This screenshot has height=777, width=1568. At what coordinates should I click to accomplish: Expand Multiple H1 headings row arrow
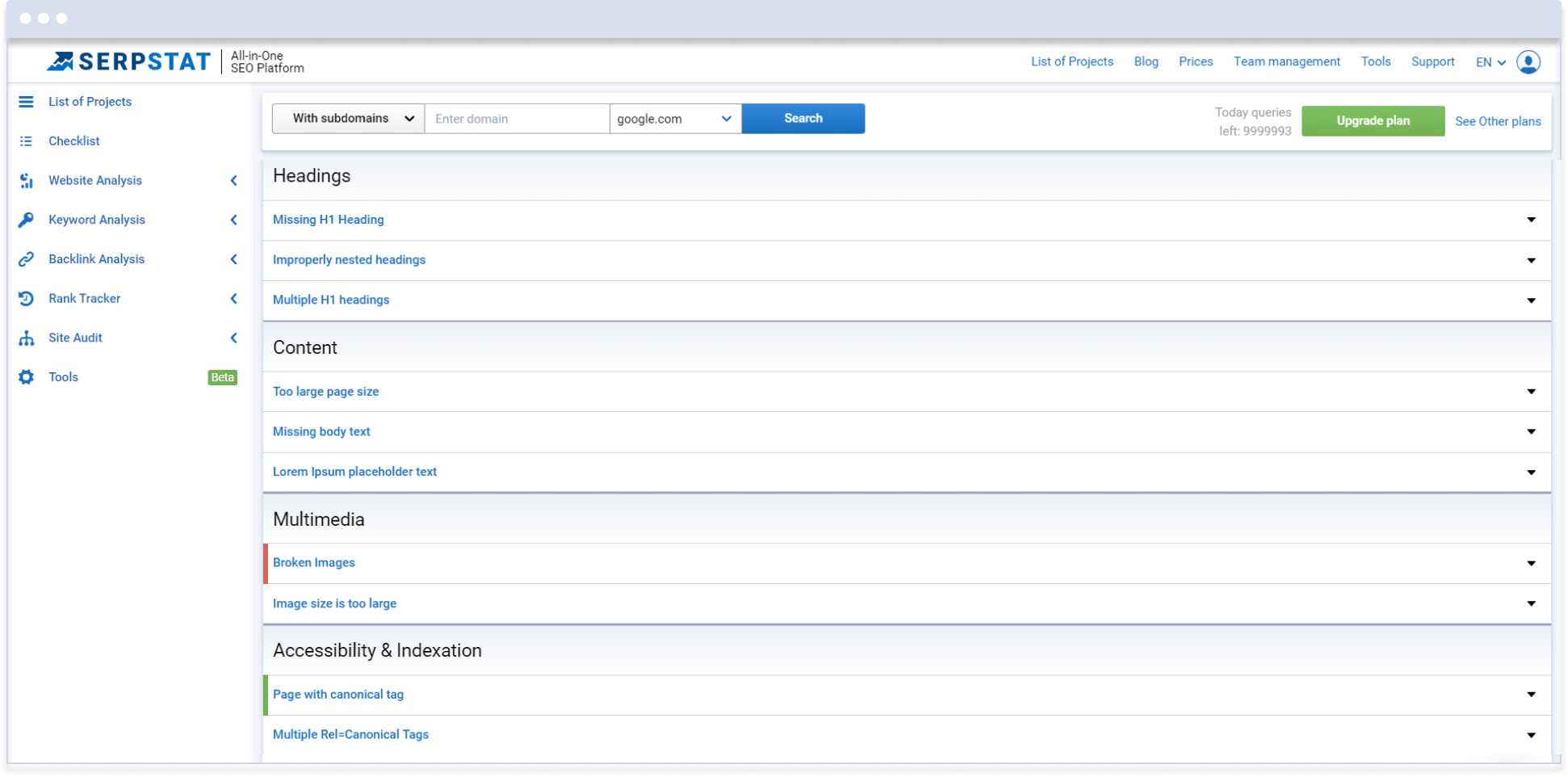pyautogui.click(x=1531, y=300)
